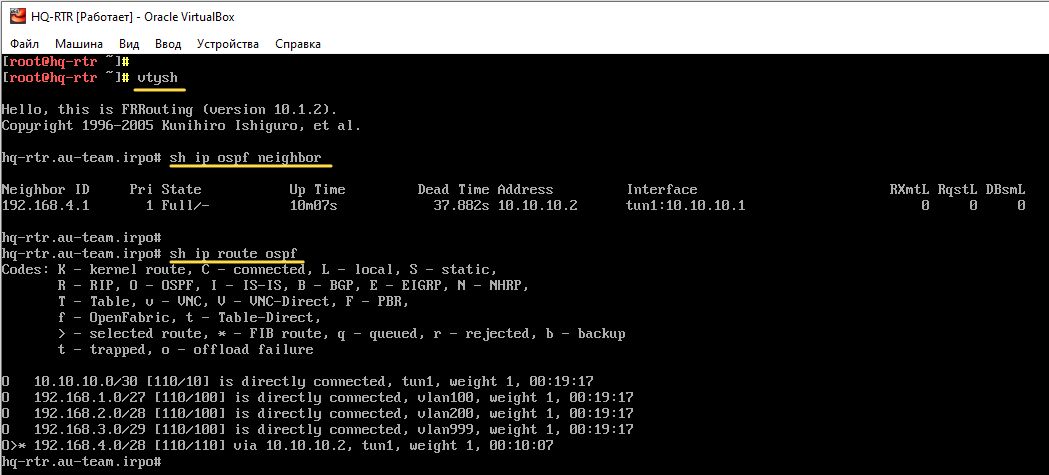Click the Interface column header

coord(661,189)
